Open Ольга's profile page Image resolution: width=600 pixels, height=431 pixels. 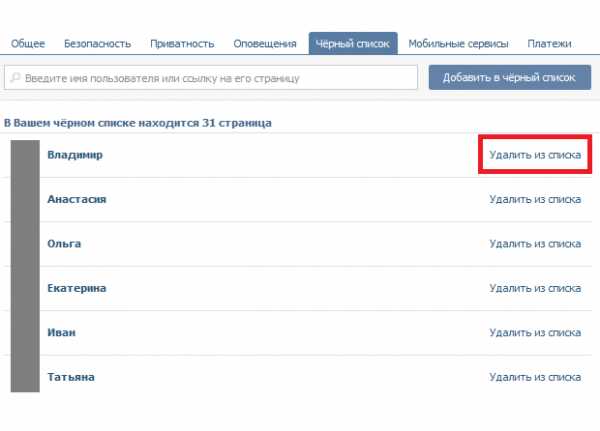tap(64, 243)
